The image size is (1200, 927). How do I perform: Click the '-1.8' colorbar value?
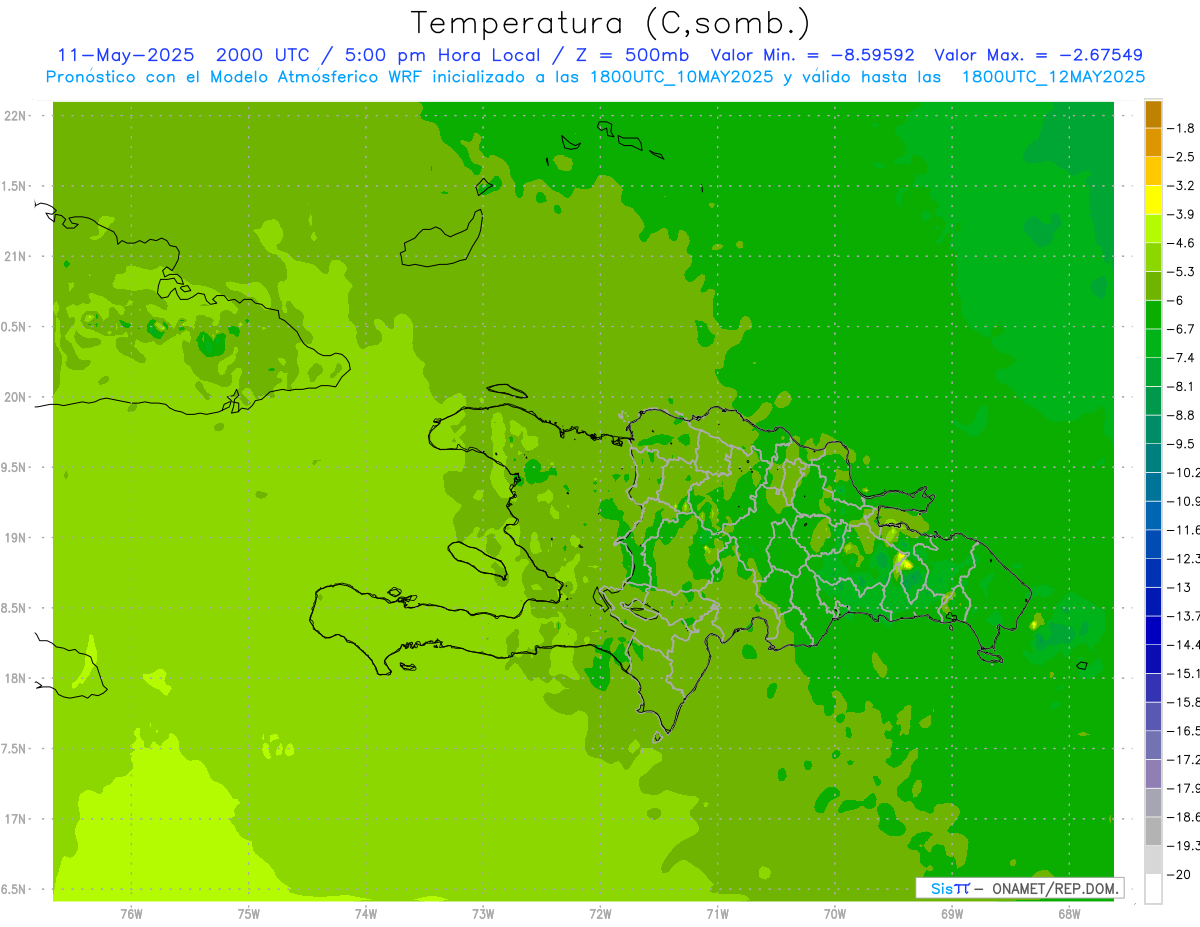click(1182, 128)
